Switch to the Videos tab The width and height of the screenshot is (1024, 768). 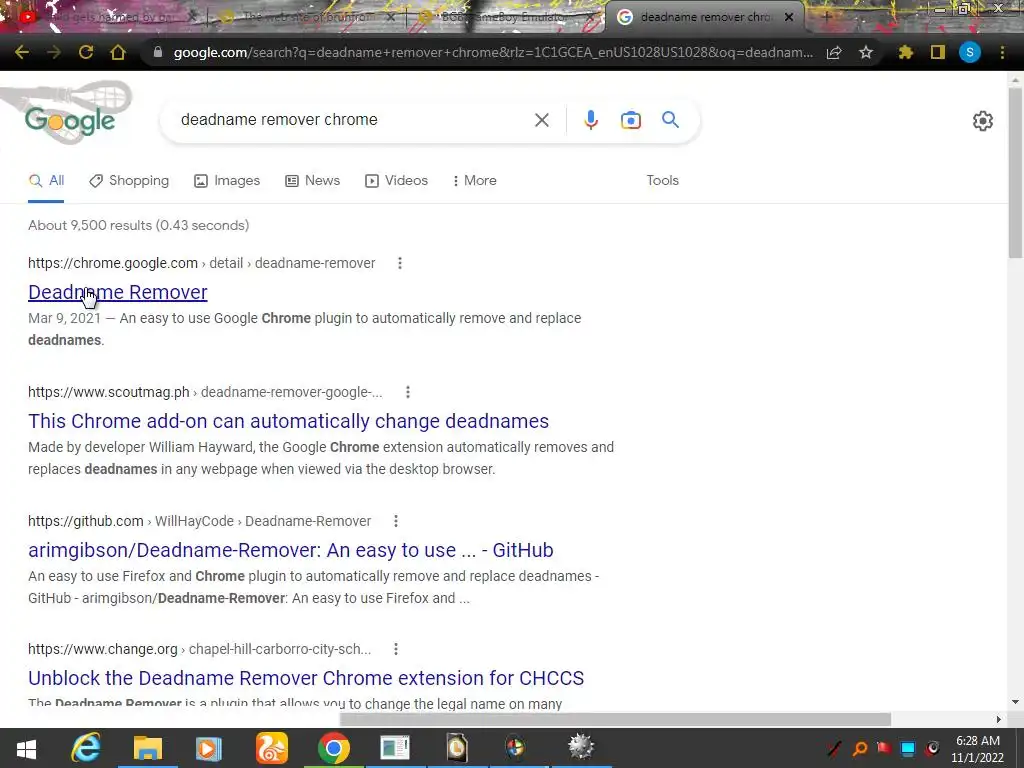[396, 181]
